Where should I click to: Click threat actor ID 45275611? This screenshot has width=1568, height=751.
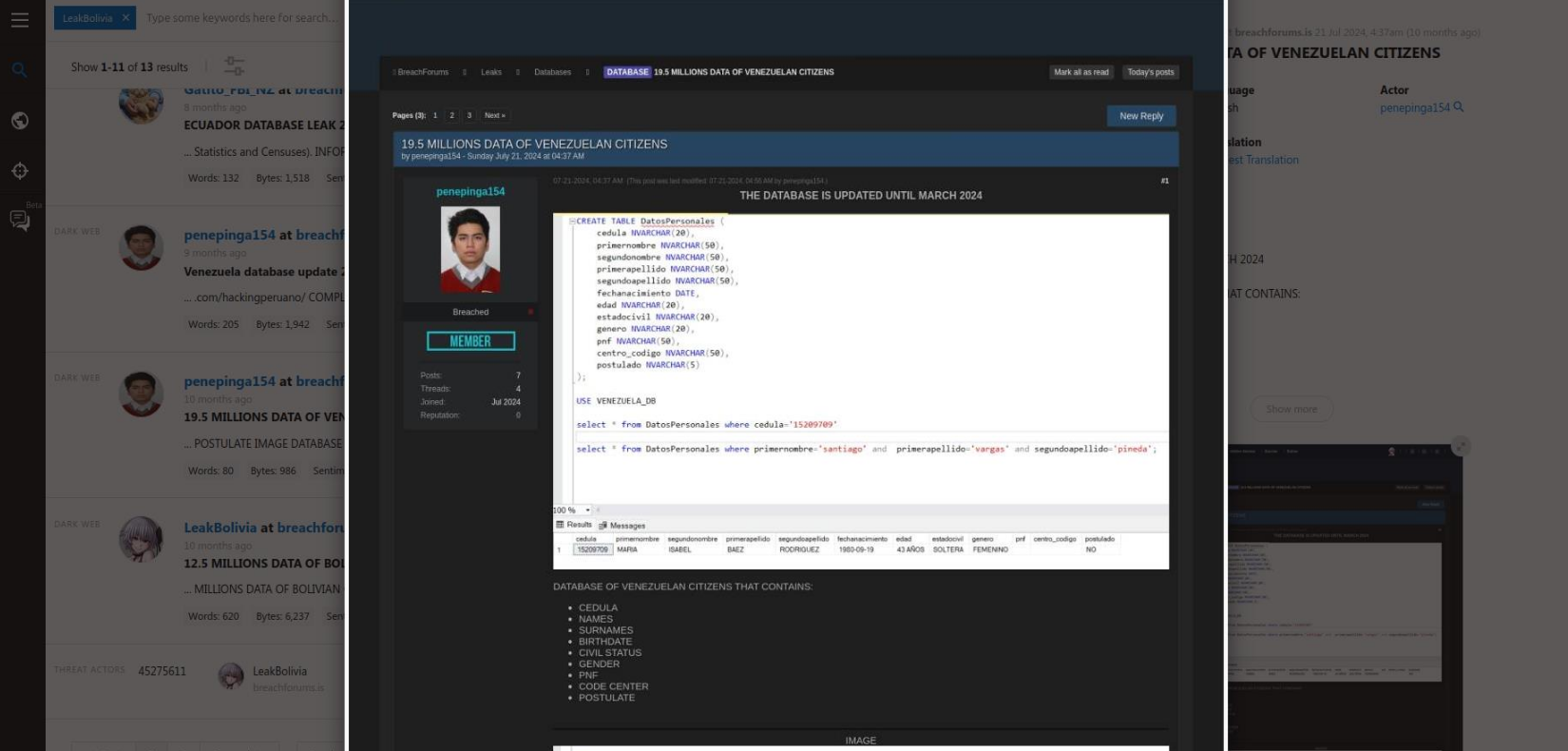(x=163, y=671)
